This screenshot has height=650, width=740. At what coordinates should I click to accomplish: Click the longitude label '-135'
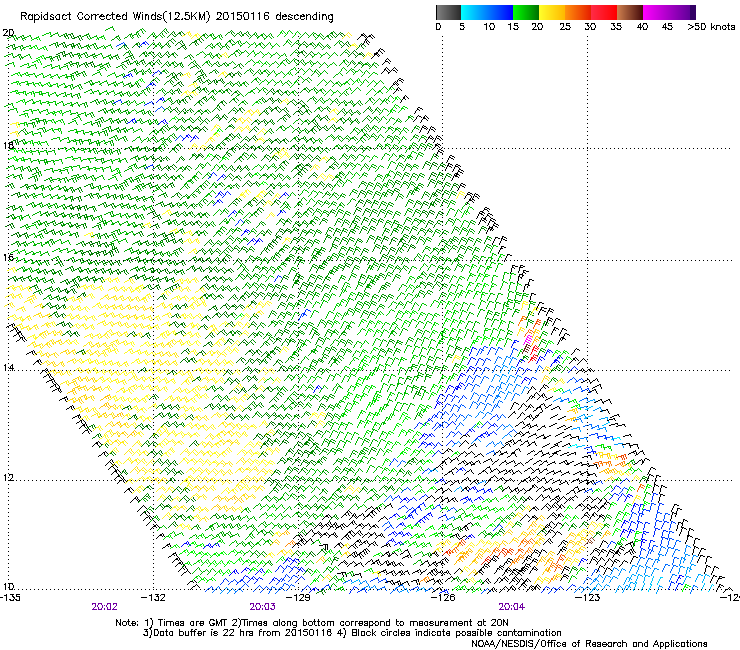[9, 598]
